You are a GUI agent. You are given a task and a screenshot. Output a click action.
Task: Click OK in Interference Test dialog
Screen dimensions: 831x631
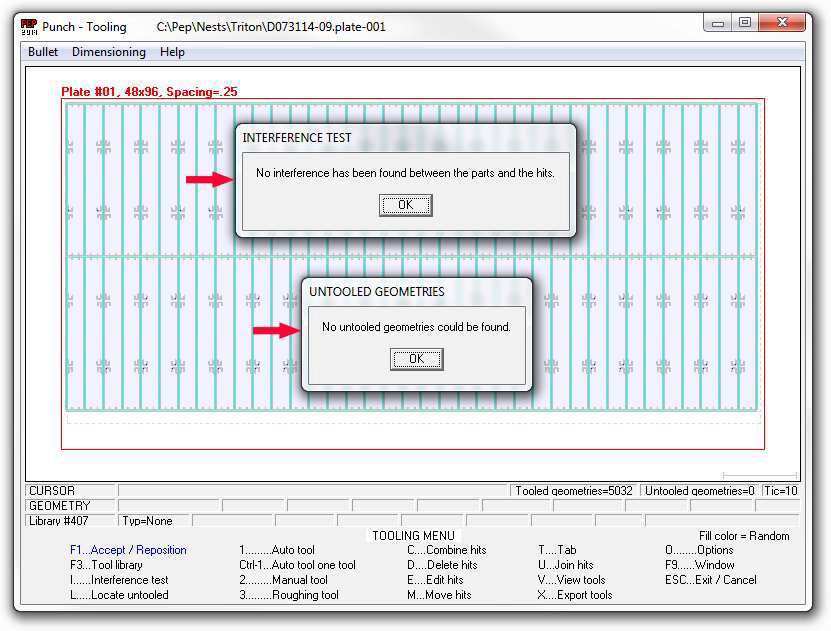[x=405, y=205]
